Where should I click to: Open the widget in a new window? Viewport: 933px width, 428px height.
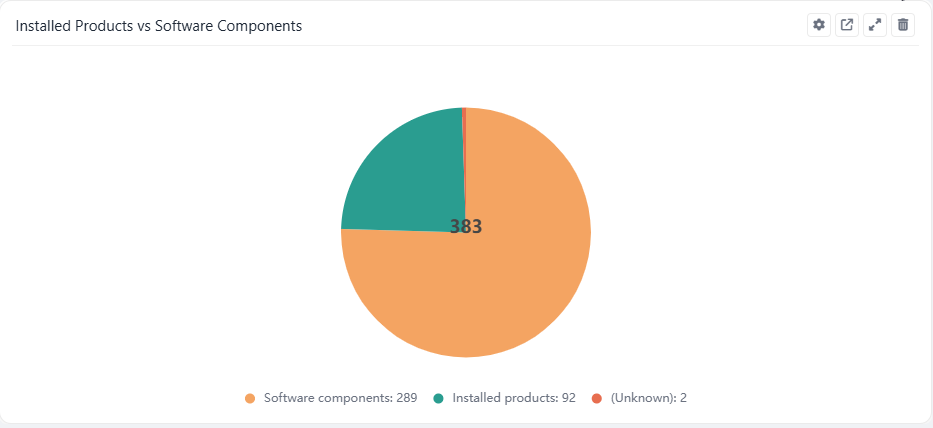pyautogui.click(x=847, y=25)
